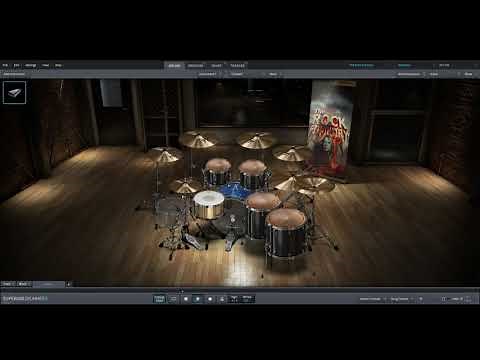Toggle the metronome
Image resolution: width=480 pixels, height=360 pixels.
tap(222, 299)
